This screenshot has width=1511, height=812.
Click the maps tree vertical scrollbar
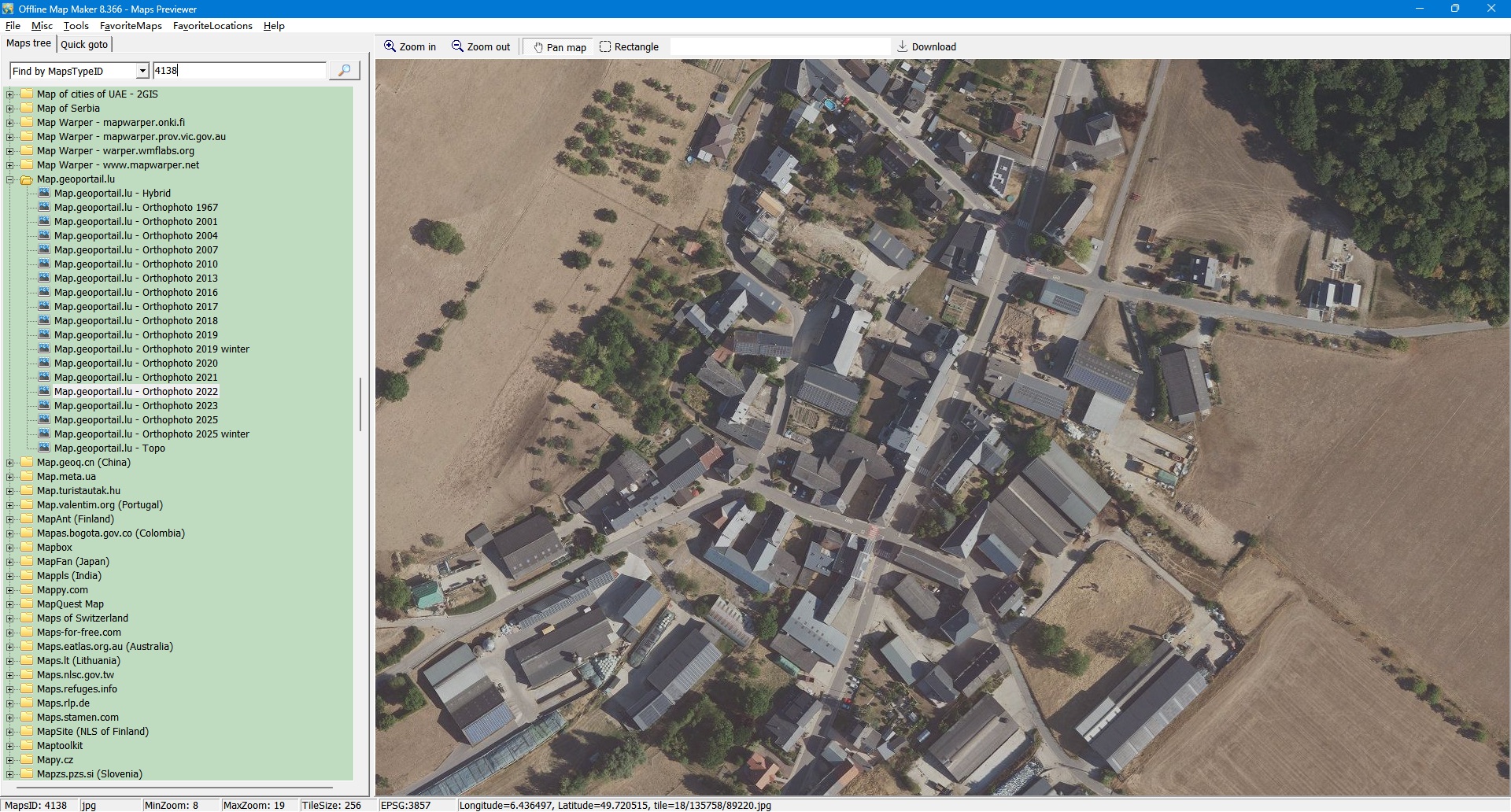[360, 404]
